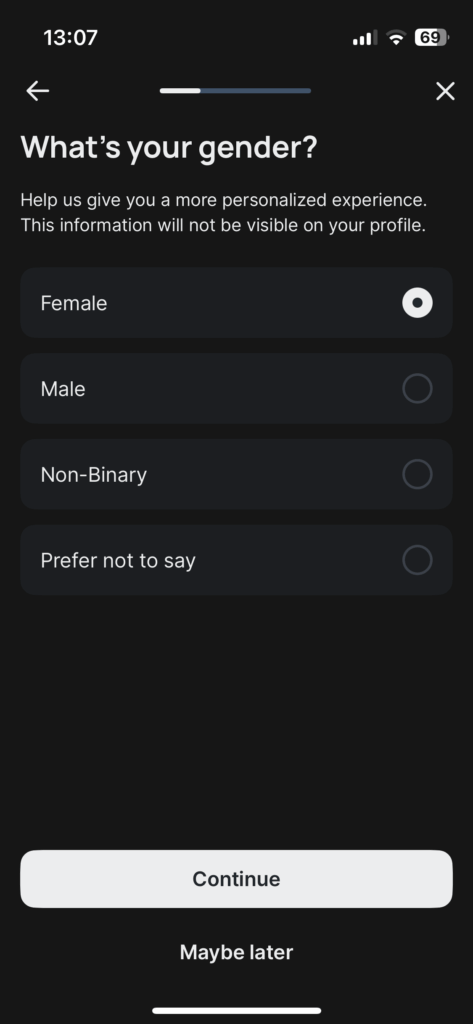Choose the Non-Binary option row label
Screen dimensions: 473x1024
tap(93, 475)
